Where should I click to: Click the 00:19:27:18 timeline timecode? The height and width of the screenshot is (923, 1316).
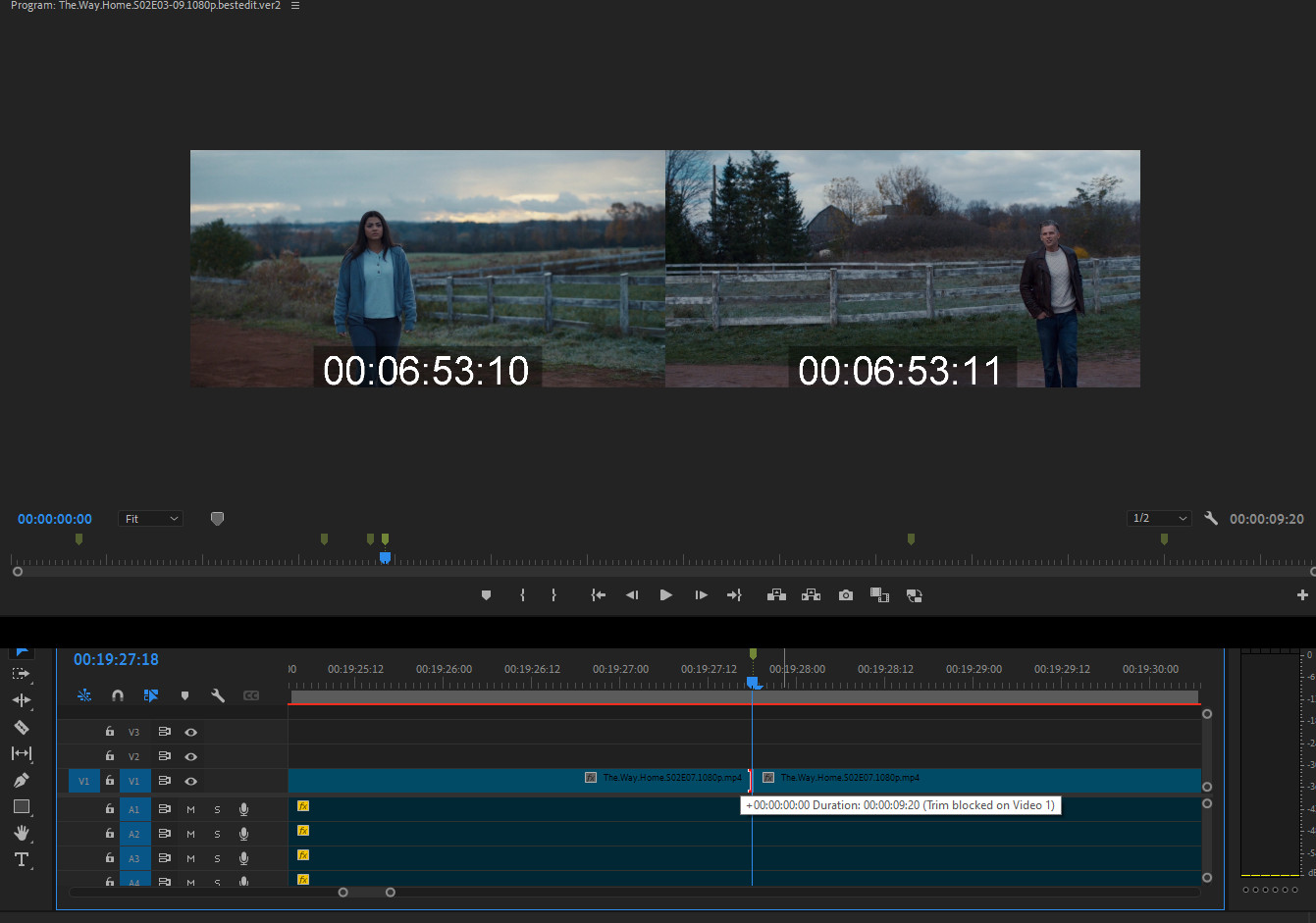(x=116, y=659)
